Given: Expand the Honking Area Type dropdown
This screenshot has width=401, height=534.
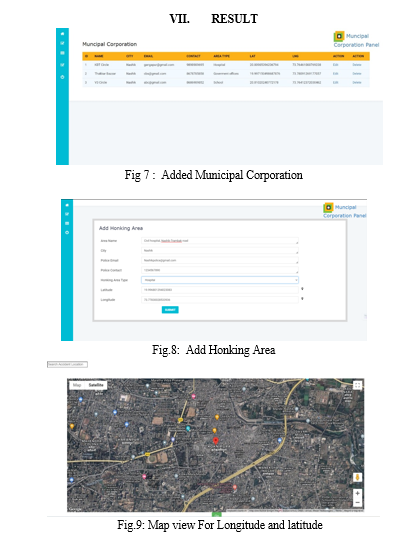Looking at the screenshot, I should [220, 280].
